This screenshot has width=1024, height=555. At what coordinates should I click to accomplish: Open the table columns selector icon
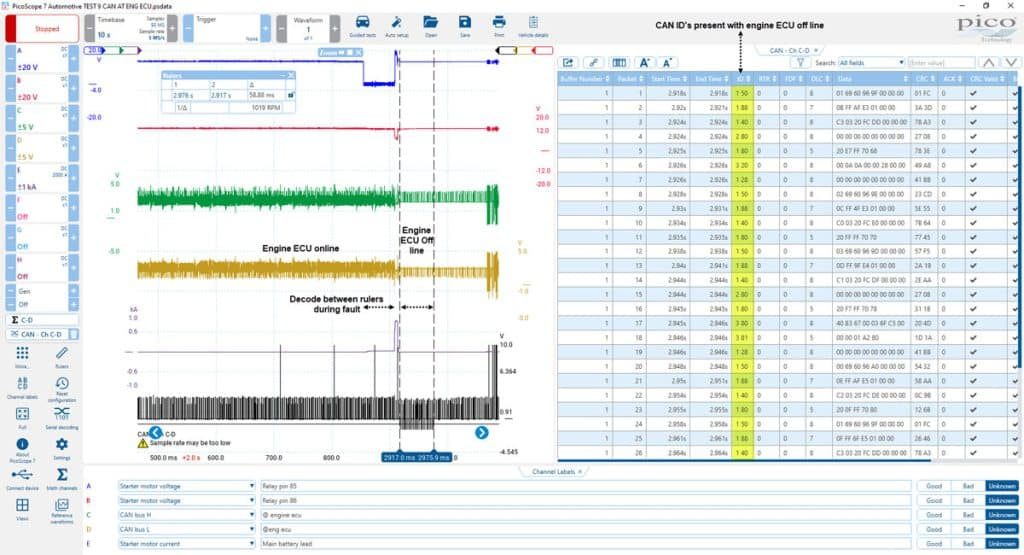pyautogui.click(x=618, y=63)
